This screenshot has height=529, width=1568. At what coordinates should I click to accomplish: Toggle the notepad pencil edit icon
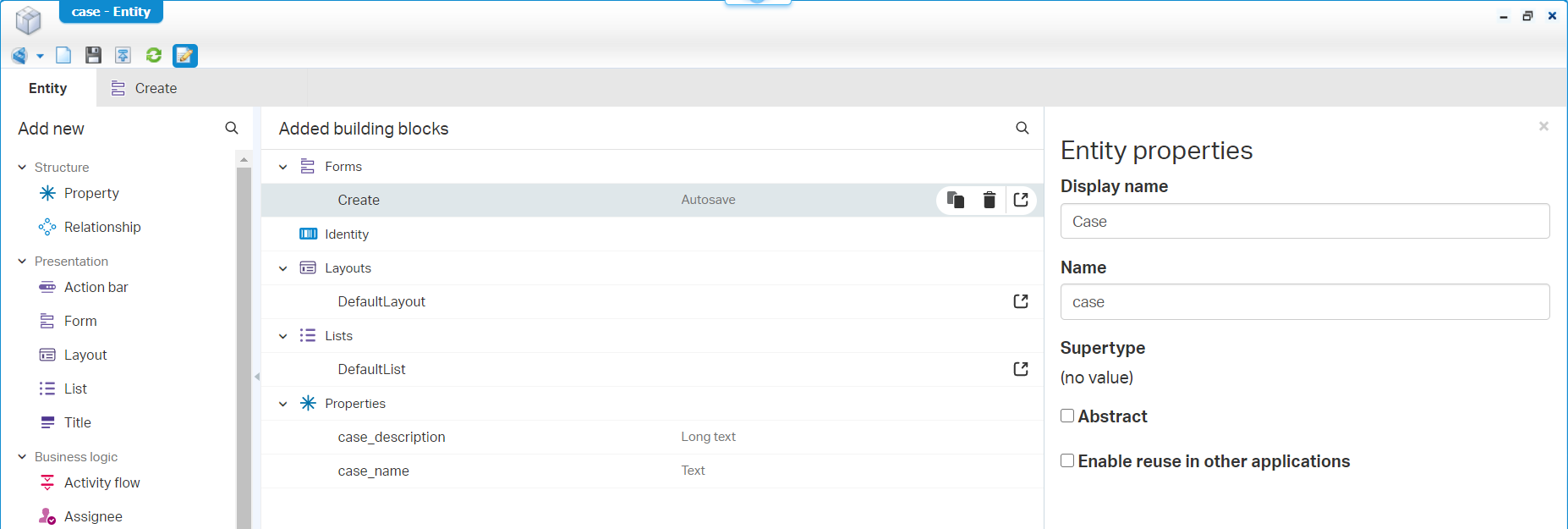pyautogui.click(x=185, y=56)
